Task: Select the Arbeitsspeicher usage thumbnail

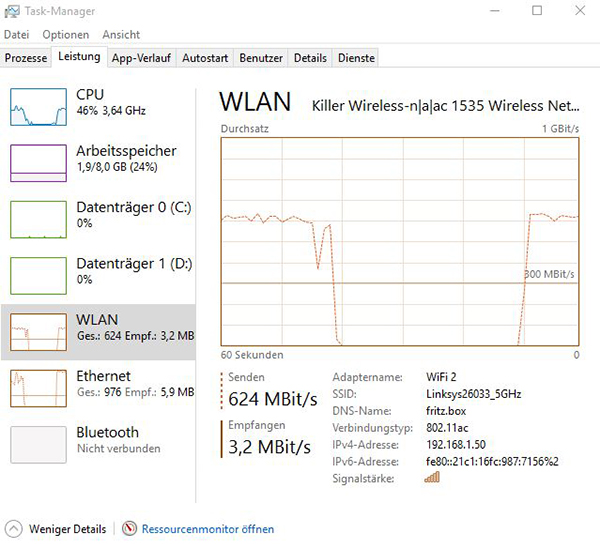Action: coord(38,163)
